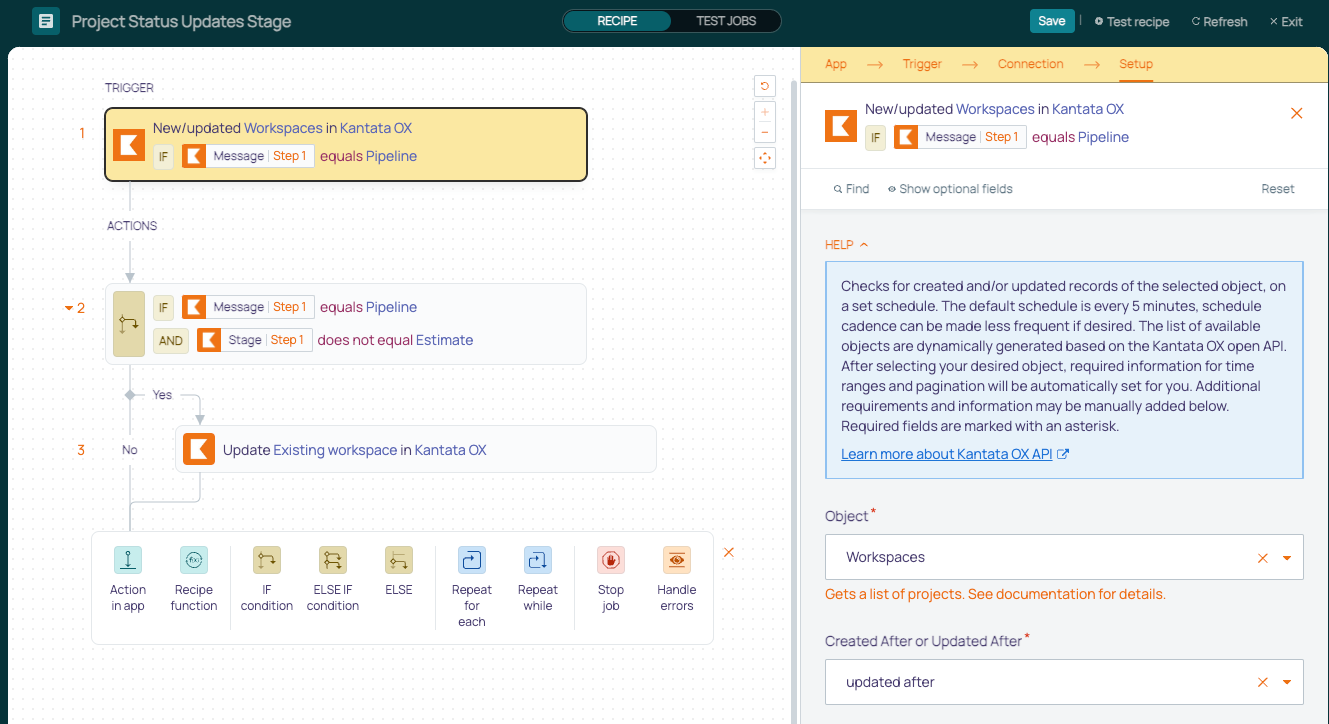Insert an ELSE step

click(x=399, y=572)
